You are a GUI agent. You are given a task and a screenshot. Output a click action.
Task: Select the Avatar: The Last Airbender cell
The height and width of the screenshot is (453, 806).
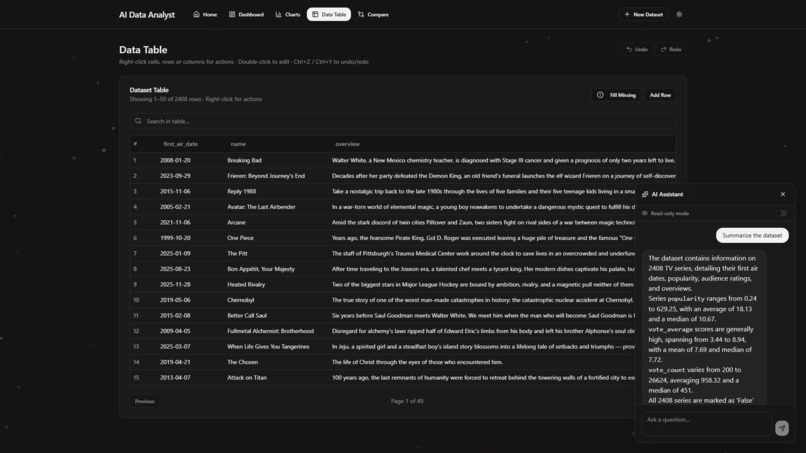(261, 207)
